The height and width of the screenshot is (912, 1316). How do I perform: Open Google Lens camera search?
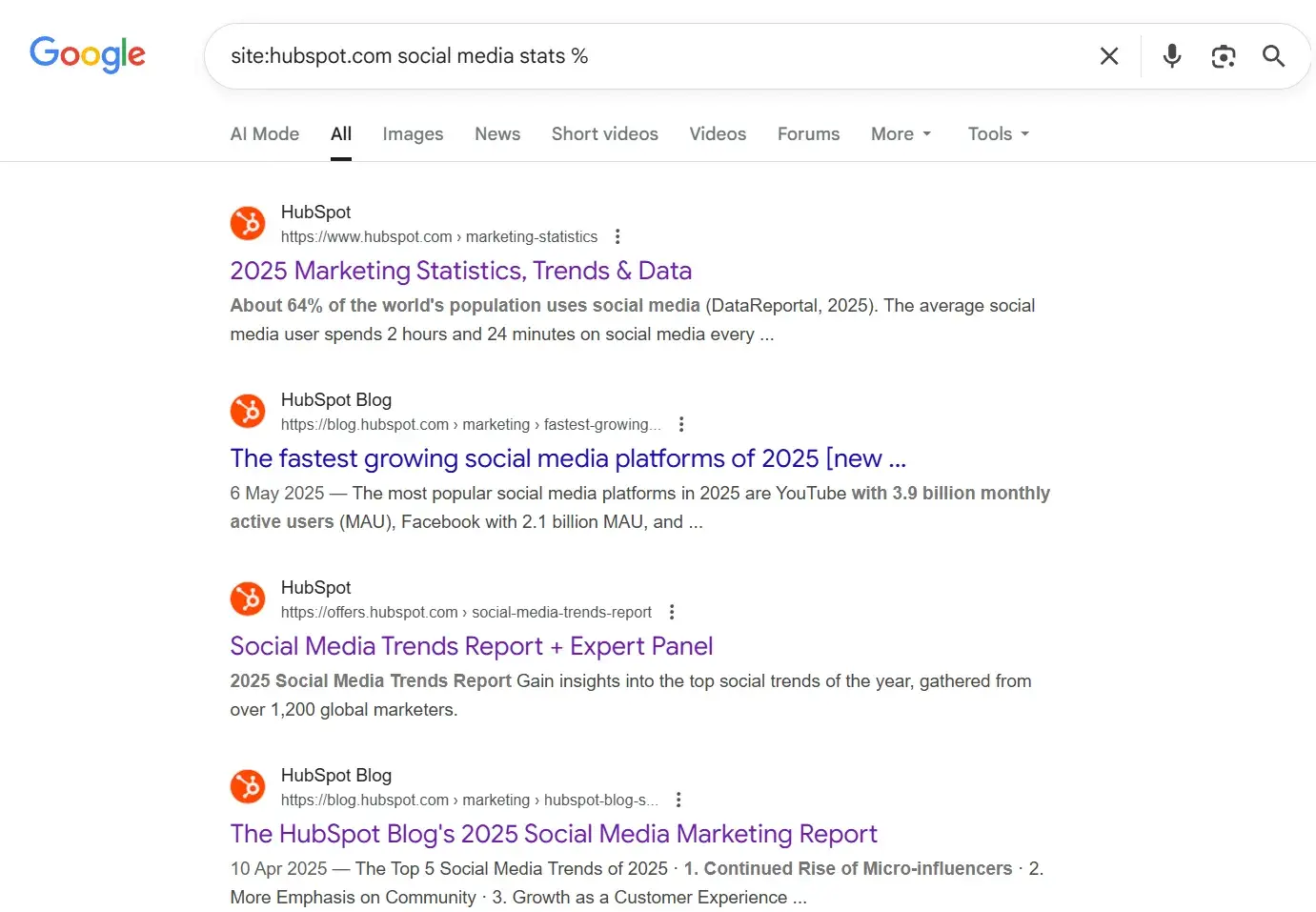pos(1224,56)
